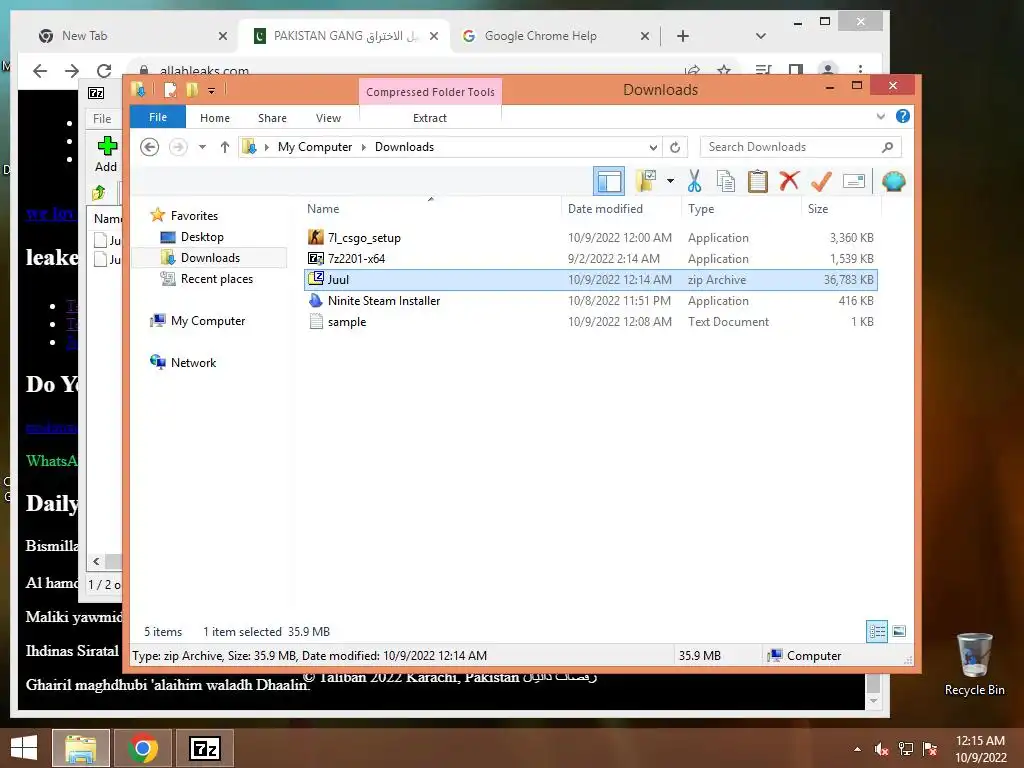This screenshot has width=1024, height=768.
Task: Open the Share ribbon tab
Action: coord(272,118)
